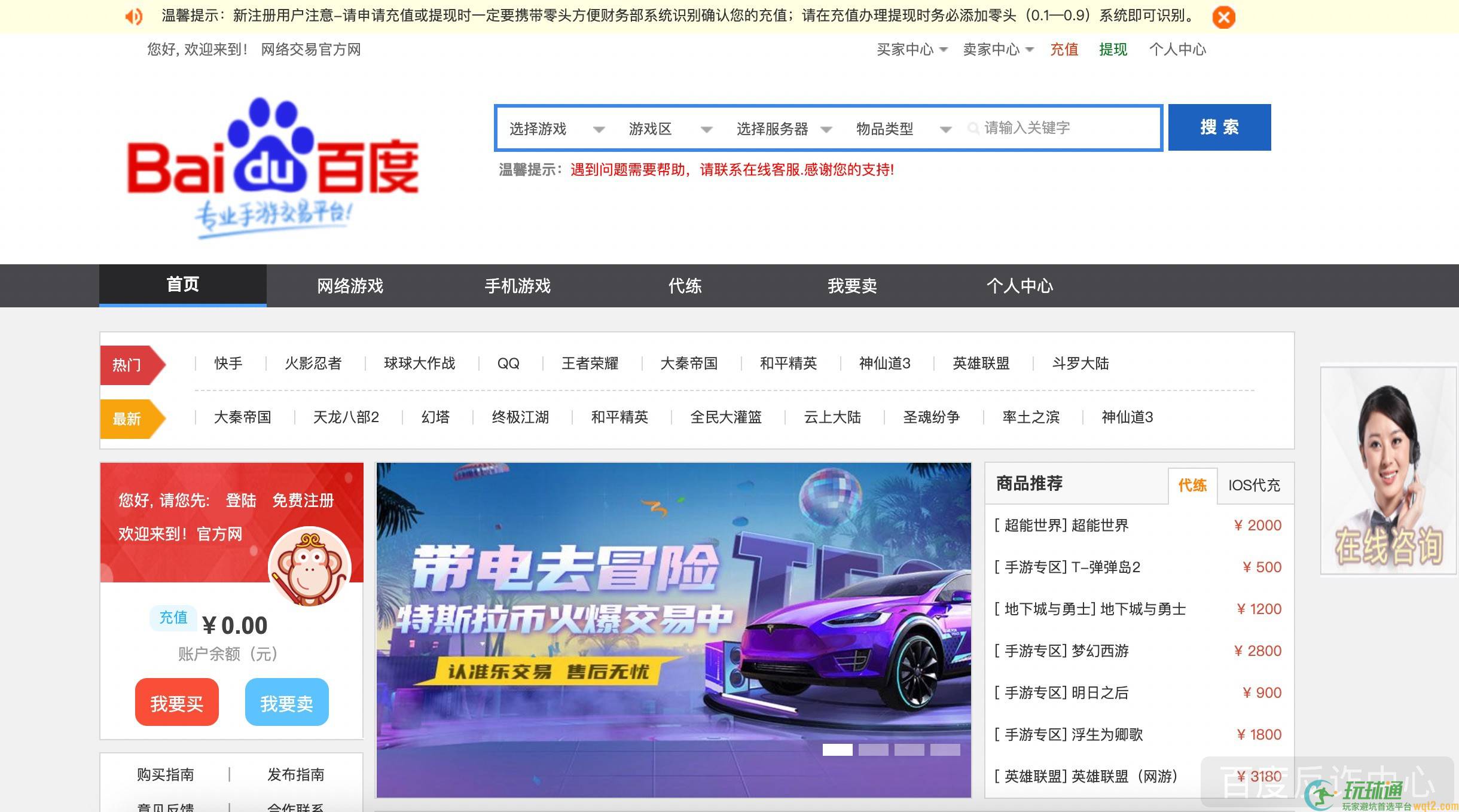Click the new game 天龙八部2
This screenshot has width=1459, height=812.
pyautogui.click(x=346, y=417)
